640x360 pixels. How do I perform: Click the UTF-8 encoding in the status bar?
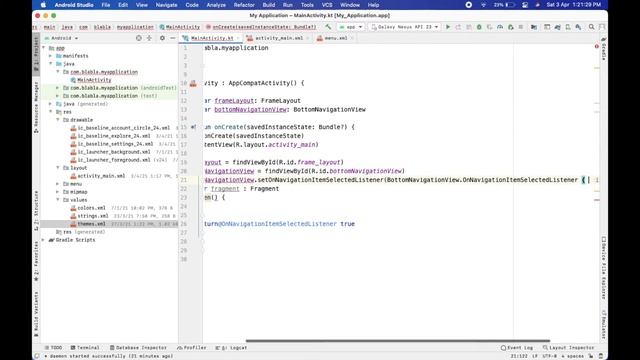tap(549, 356)
